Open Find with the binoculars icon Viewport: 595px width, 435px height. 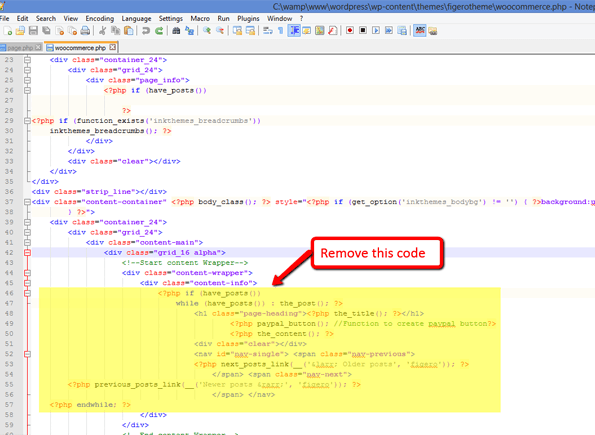pos(176,31)
